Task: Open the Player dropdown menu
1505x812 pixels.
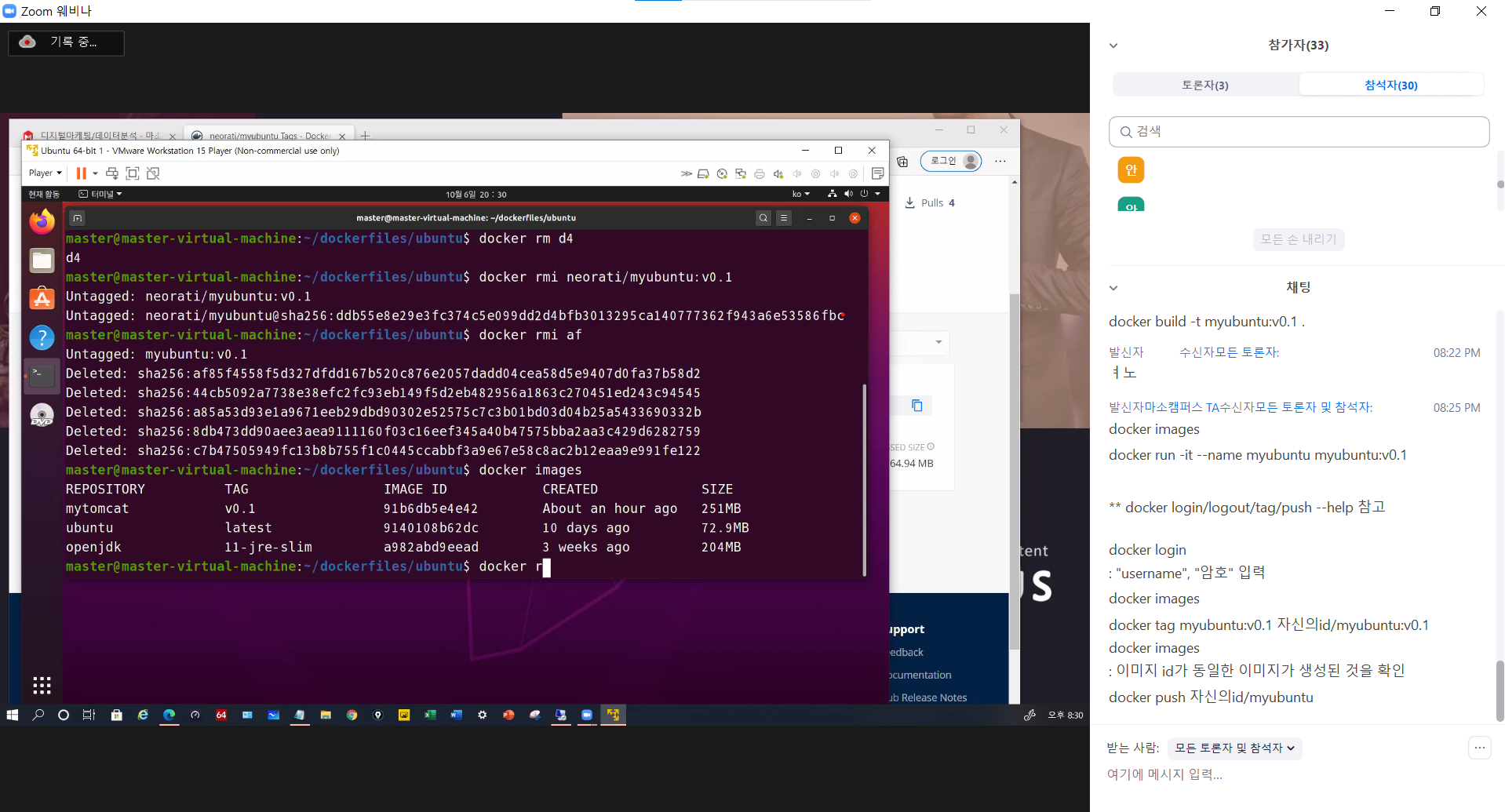Action: (x=45, y=173)
